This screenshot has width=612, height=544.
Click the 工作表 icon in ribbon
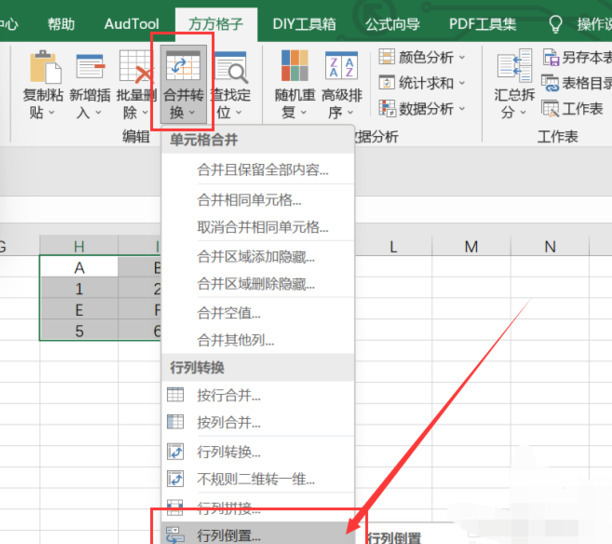(550, 108)
